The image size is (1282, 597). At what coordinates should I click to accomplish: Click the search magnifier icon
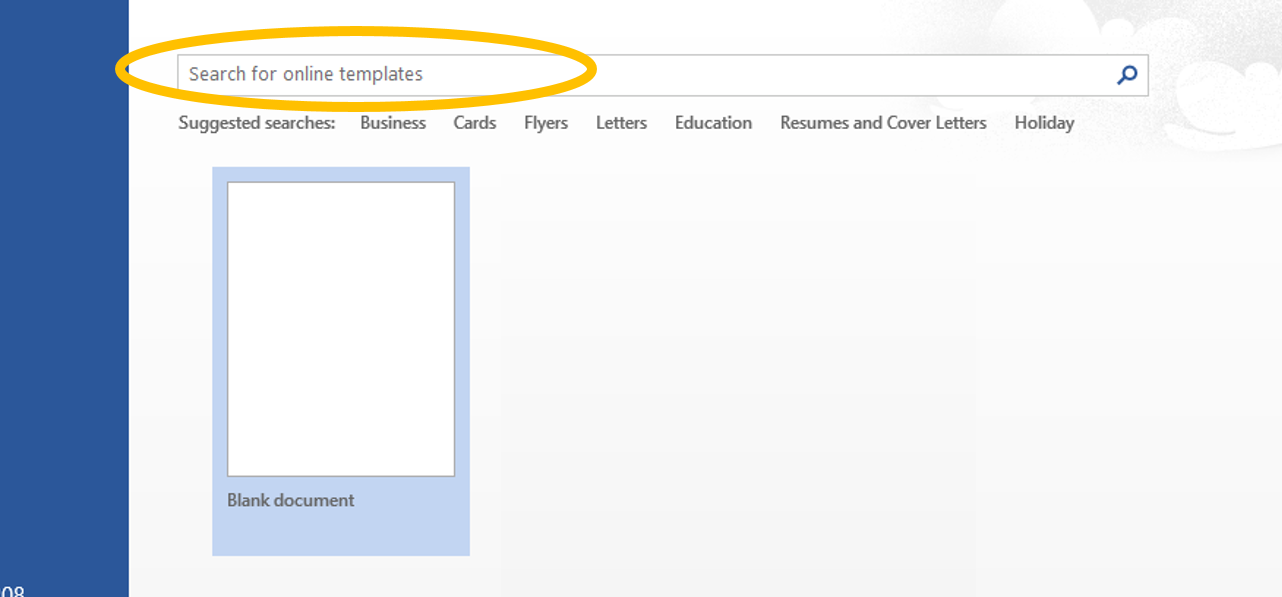[x=1127, y=75]
